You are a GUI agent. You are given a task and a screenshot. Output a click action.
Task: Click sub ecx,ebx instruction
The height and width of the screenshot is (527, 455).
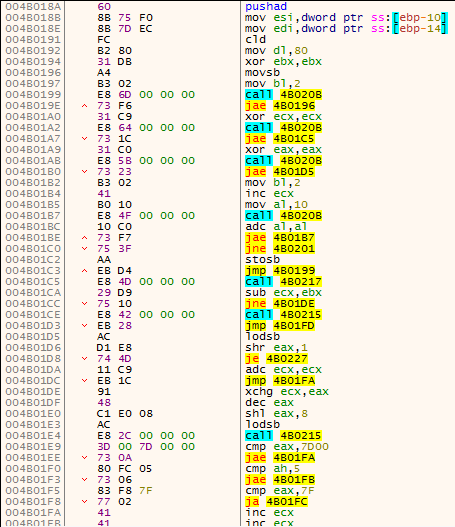[283, 292]
